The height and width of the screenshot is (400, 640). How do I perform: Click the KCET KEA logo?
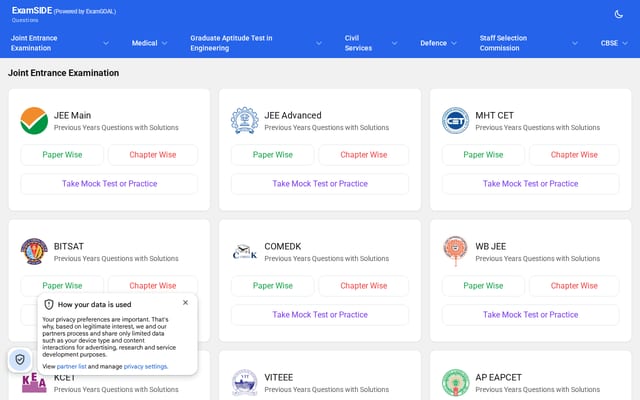[x=34, y=384]
